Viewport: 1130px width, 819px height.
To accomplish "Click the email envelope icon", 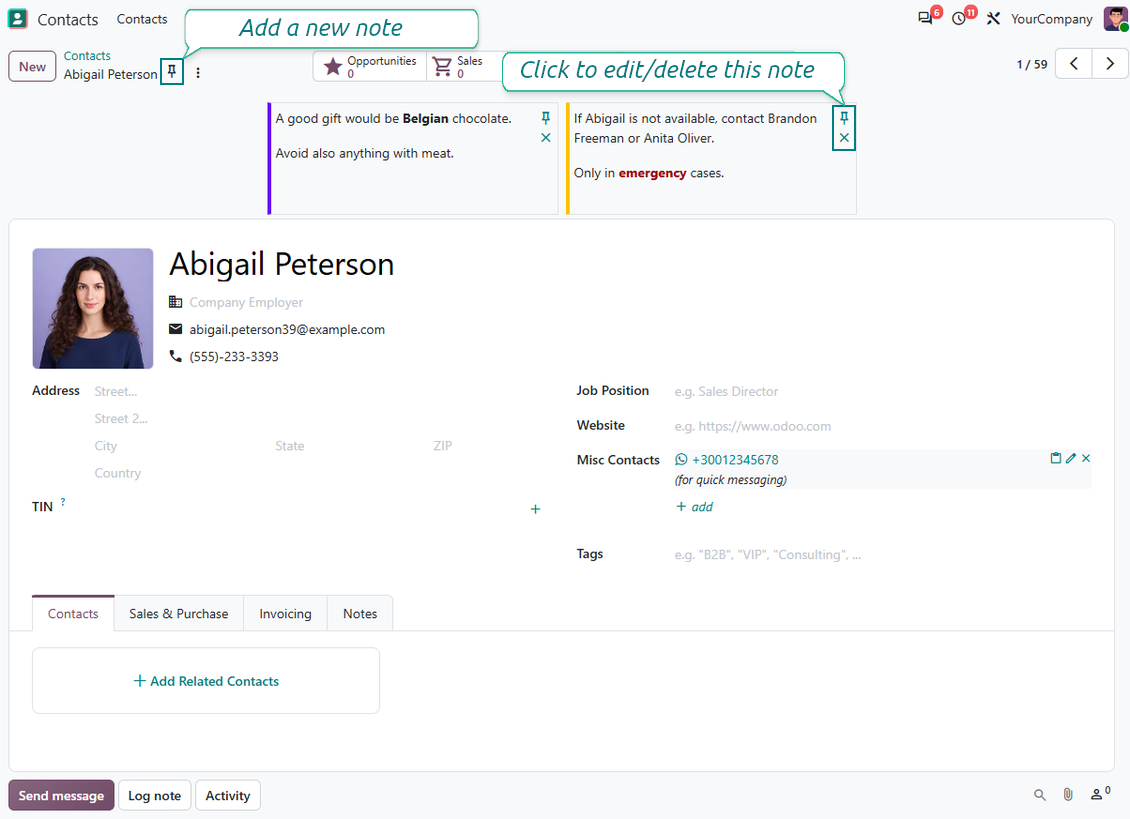I will [175, 329].
